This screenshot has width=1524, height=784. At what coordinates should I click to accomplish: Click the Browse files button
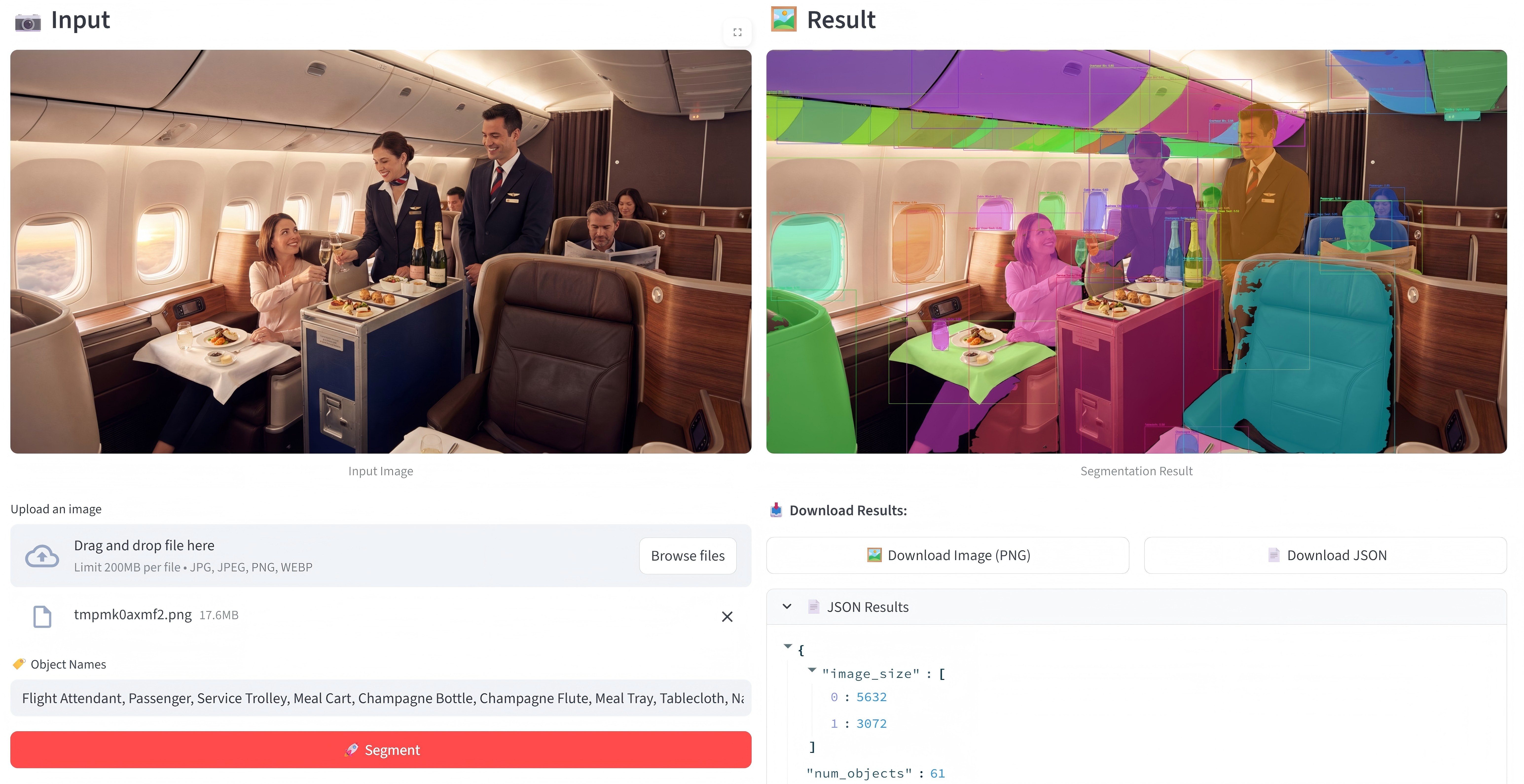[x=688, y=555]
